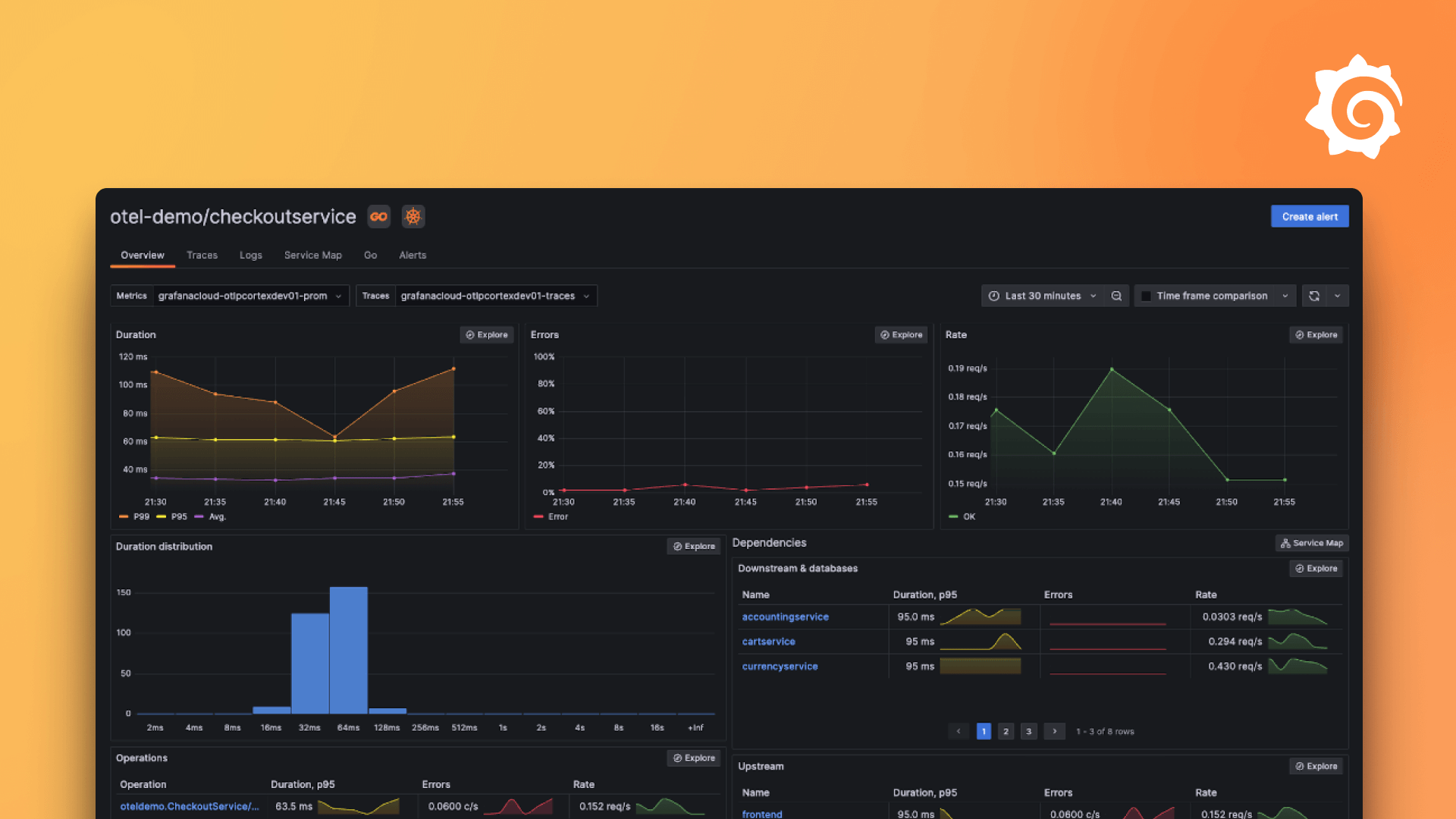Image resolution: width=1456 pixels, height=819 pixels.
Task: Expand Metrics source dropdown
Action: click(339, 296)
